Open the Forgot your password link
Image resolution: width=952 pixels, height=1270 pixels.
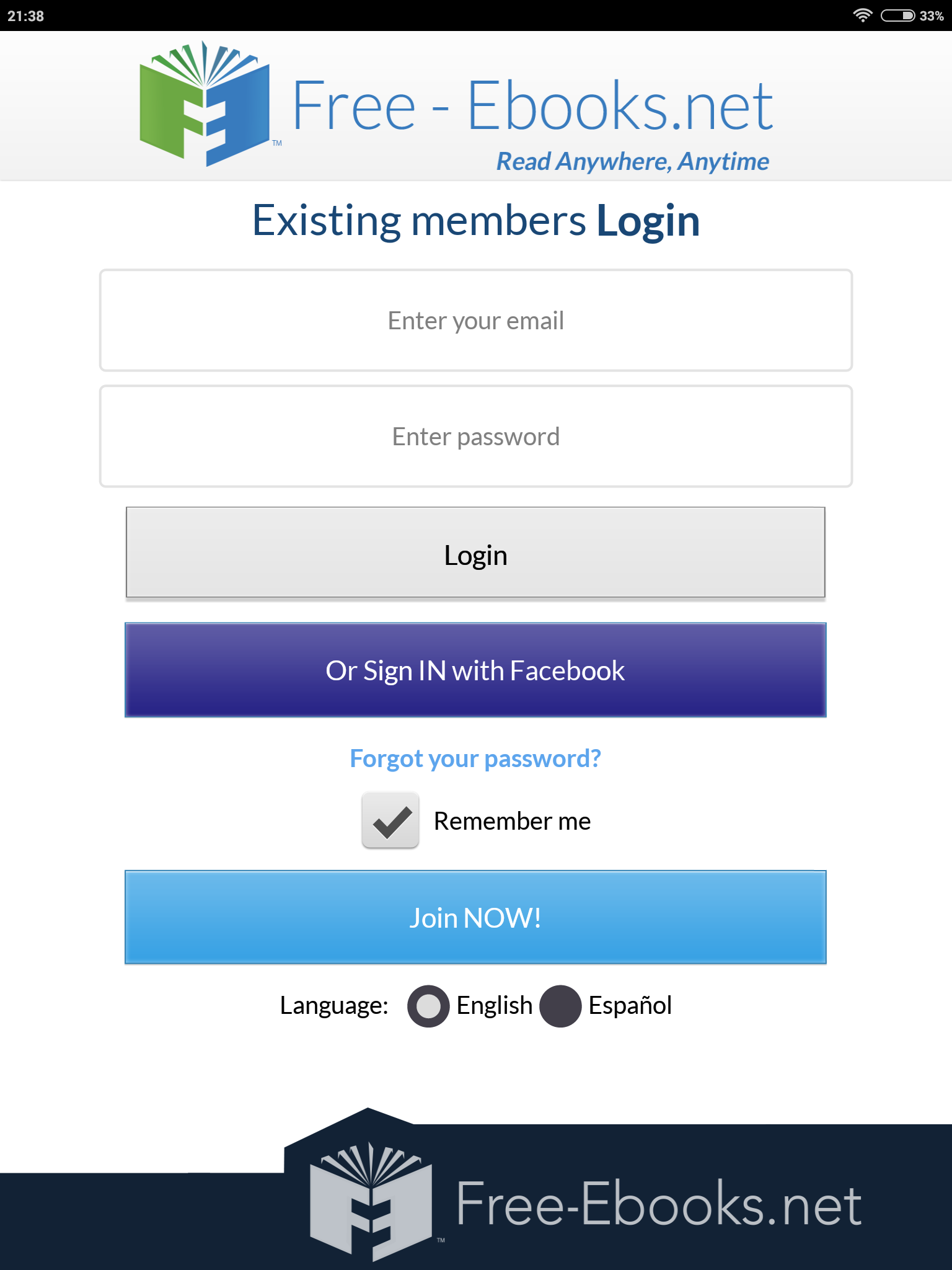pos(475,758)
